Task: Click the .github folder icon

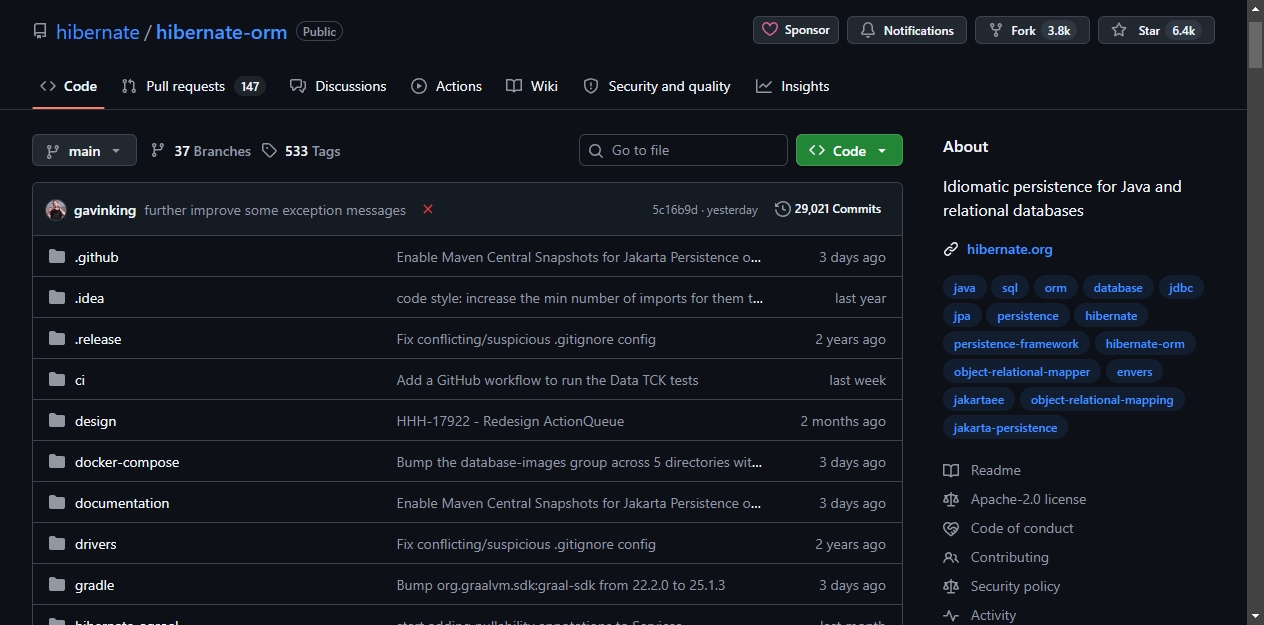Action: [x=57, y=257]
